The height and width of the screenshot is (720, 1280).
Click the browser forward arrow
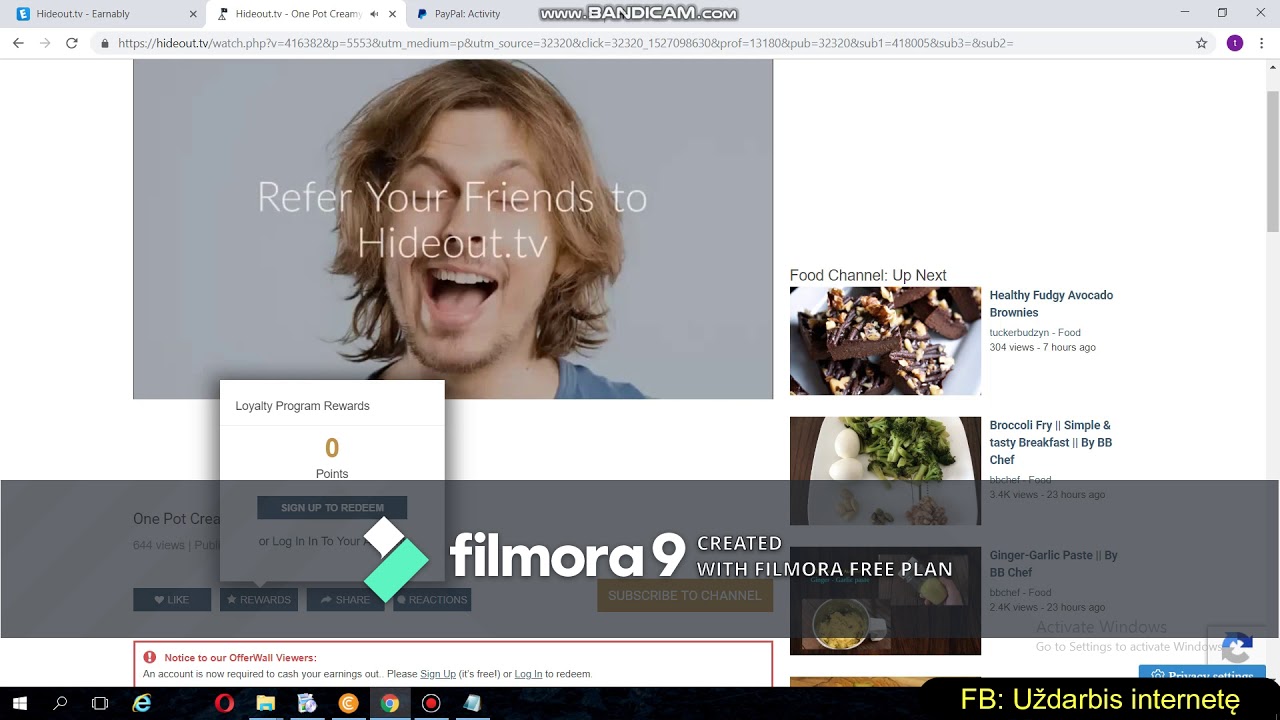point(45,43)
